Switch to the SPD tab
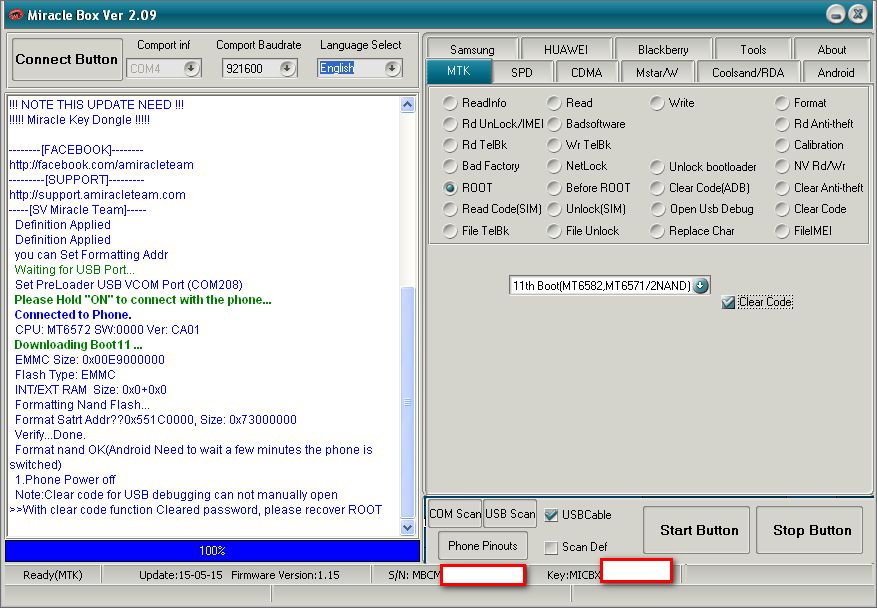Image resolution: width=877 pixels, height=608 pixels. click(522, 73)
